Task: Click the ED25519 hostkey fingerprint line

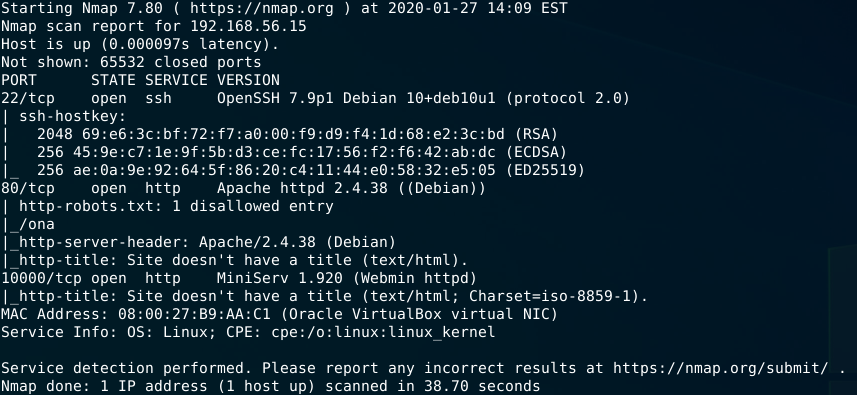Action: click(310, 170)
